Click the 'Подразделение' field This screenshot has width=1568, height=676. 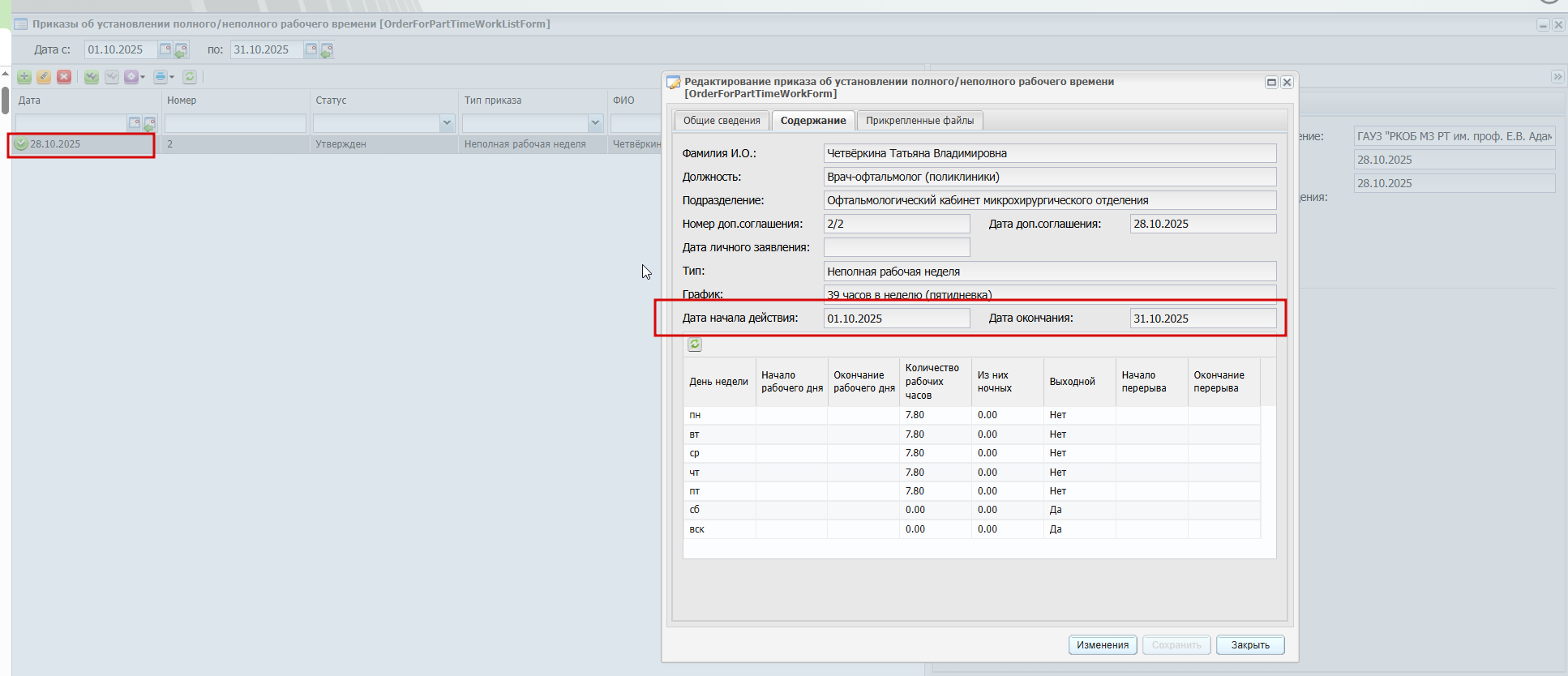point(1050,200)
